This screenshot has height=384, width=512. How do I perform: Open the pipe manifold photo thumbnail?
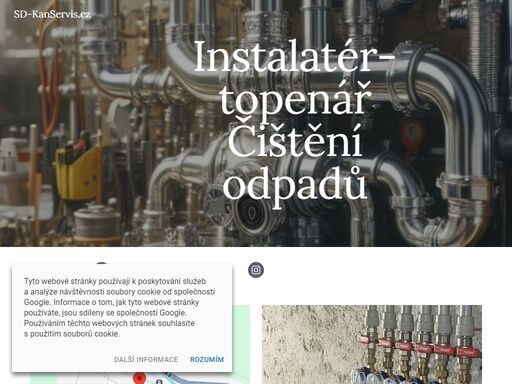pos(372,344)
